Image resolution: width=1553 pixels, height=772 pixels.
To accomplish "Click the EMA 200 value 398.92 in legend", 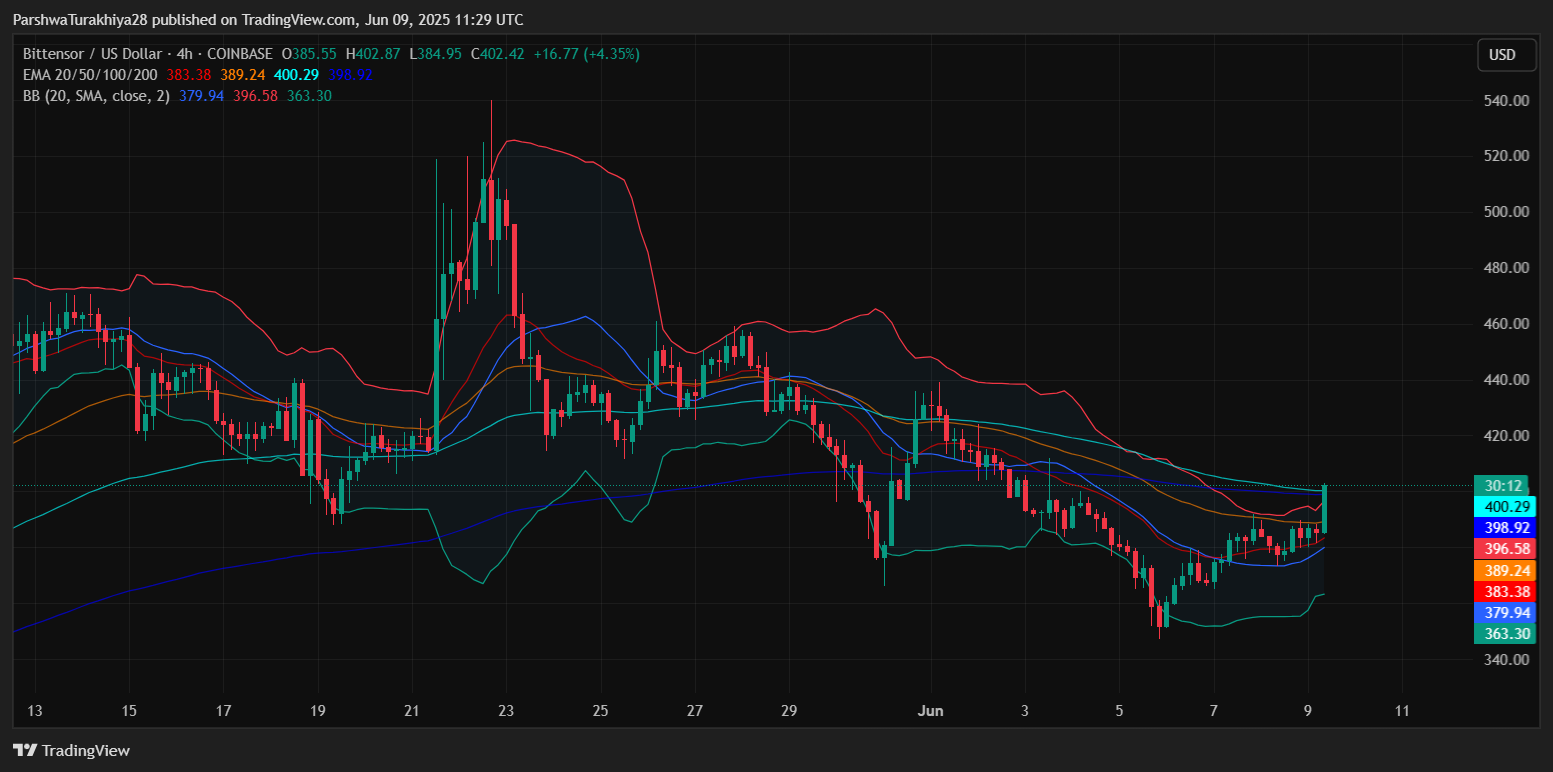I will coord(350,75).
